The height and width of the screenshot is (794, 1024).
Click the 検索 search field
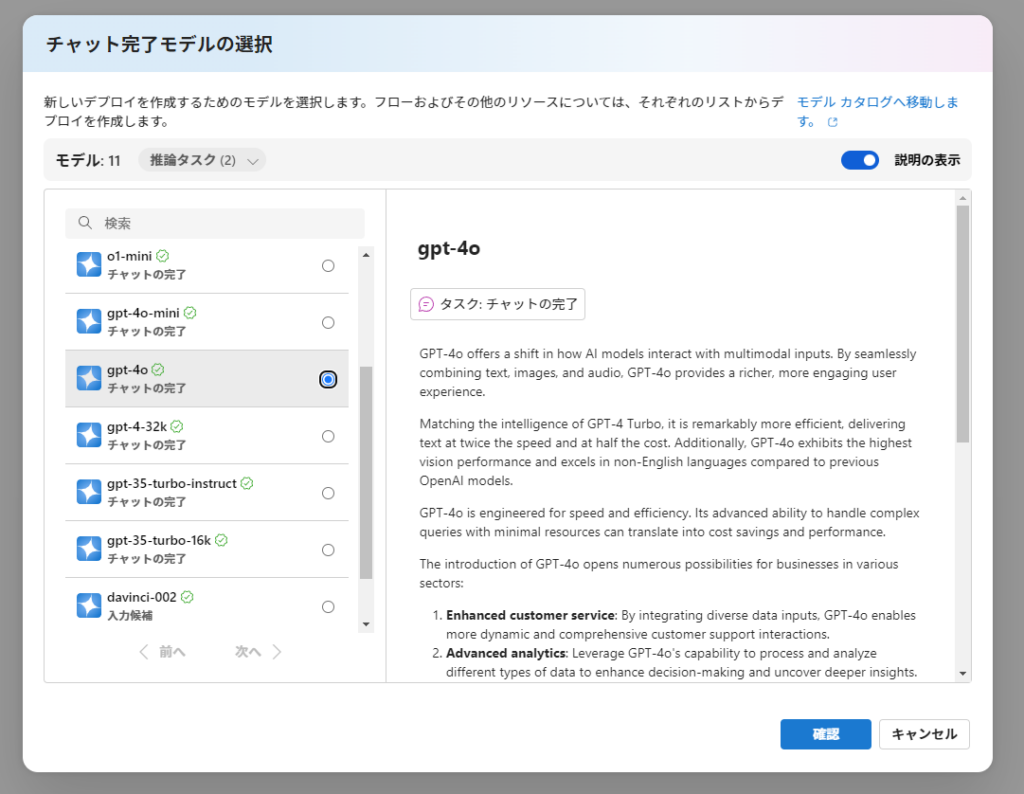click(x=215, y=223)
